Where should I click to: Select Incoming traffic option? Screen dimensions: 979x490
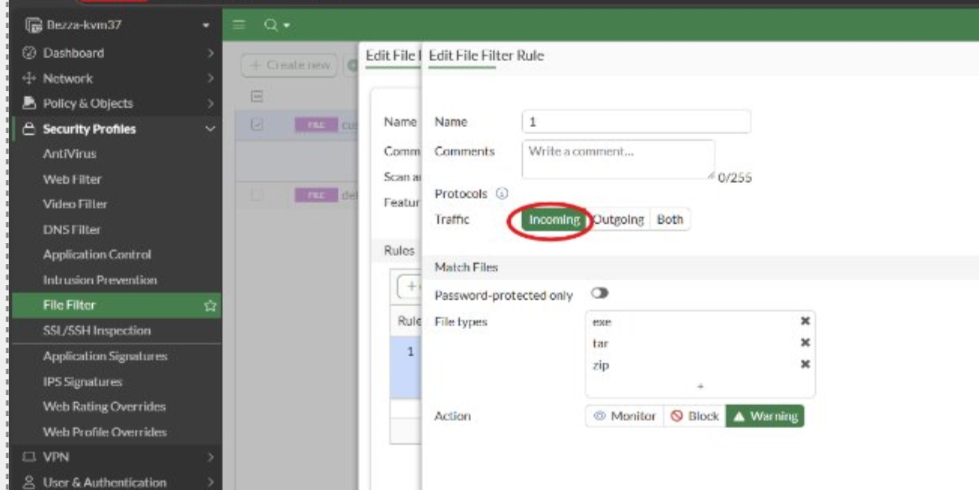(554, 220)
